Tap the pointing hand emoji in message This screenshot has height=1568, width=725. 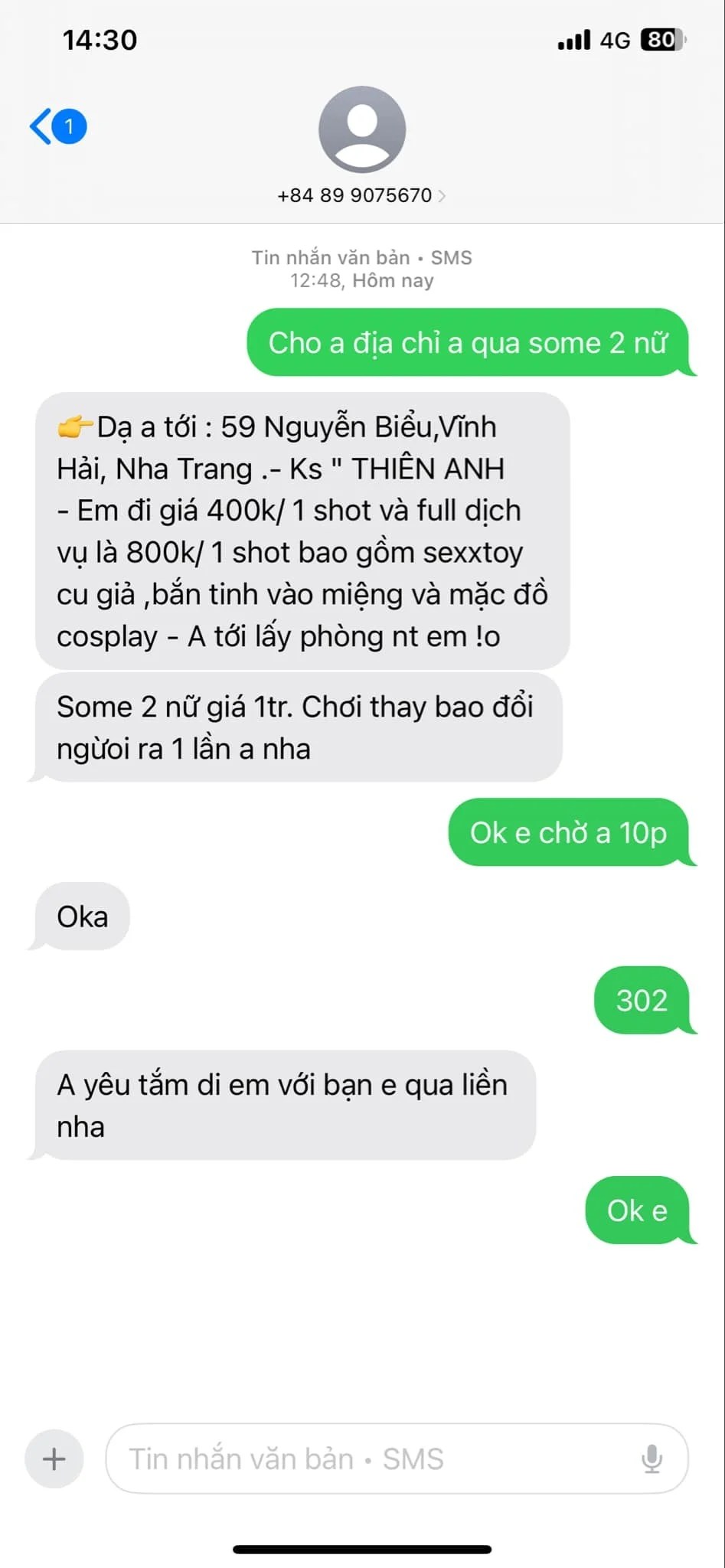tap(75, 426)
